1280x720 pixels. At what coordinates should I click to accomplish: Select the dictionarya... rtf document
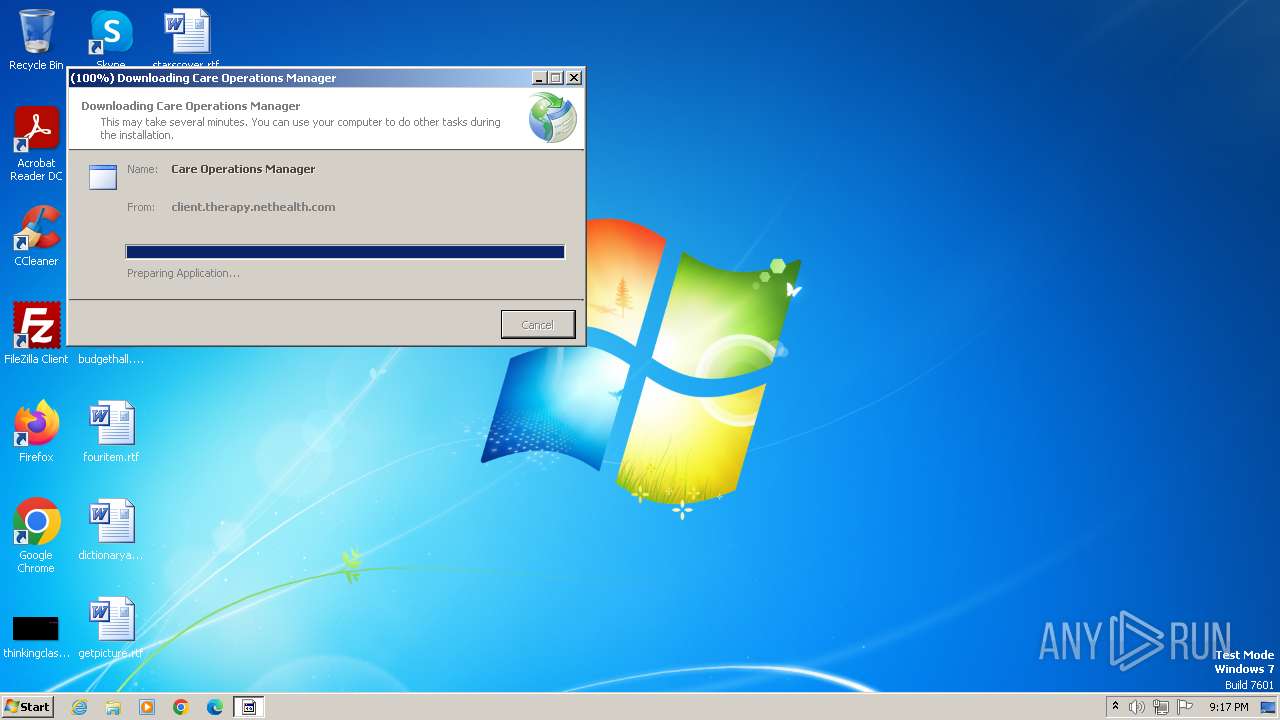tap(111, 529)
